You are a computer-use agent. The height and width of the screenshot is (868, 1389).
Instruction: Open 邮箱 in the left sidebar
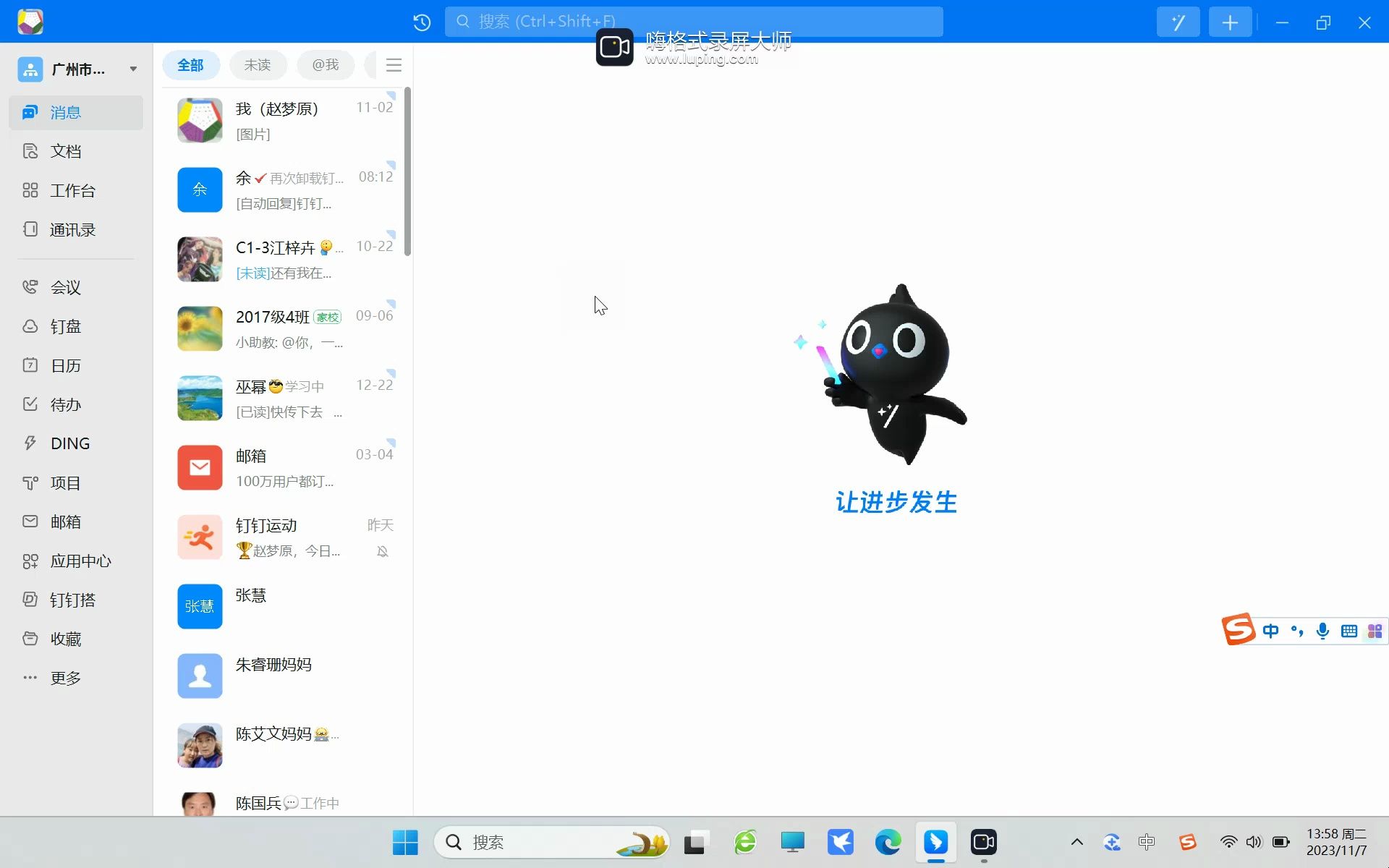pos(76,522)
